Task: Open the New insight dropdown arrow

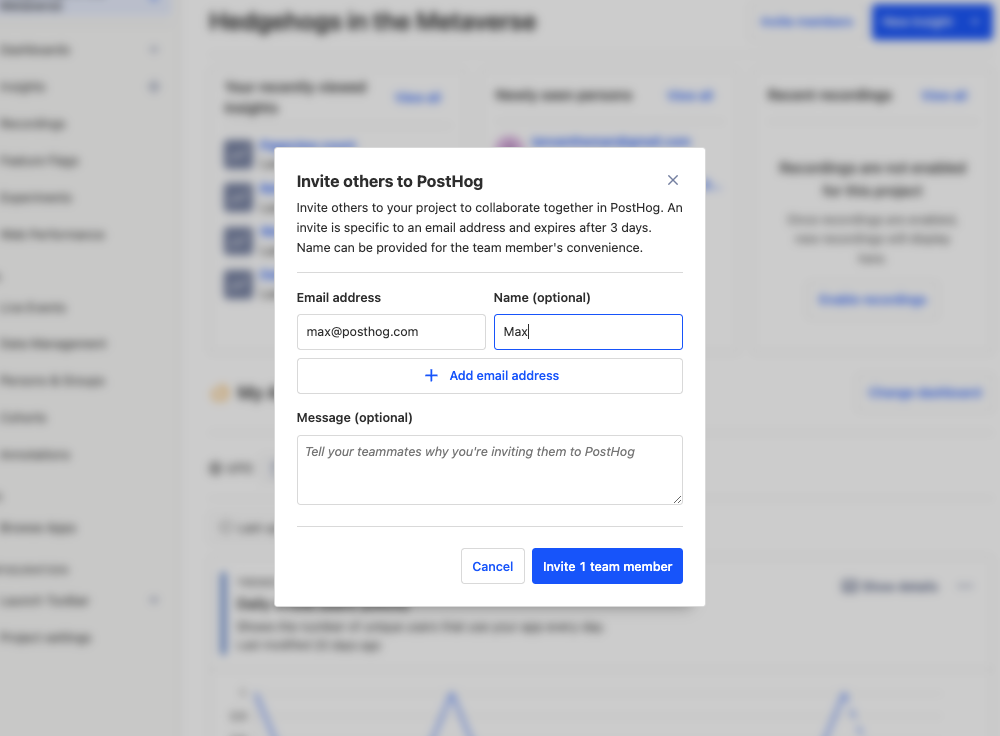Action: (975, 22)
